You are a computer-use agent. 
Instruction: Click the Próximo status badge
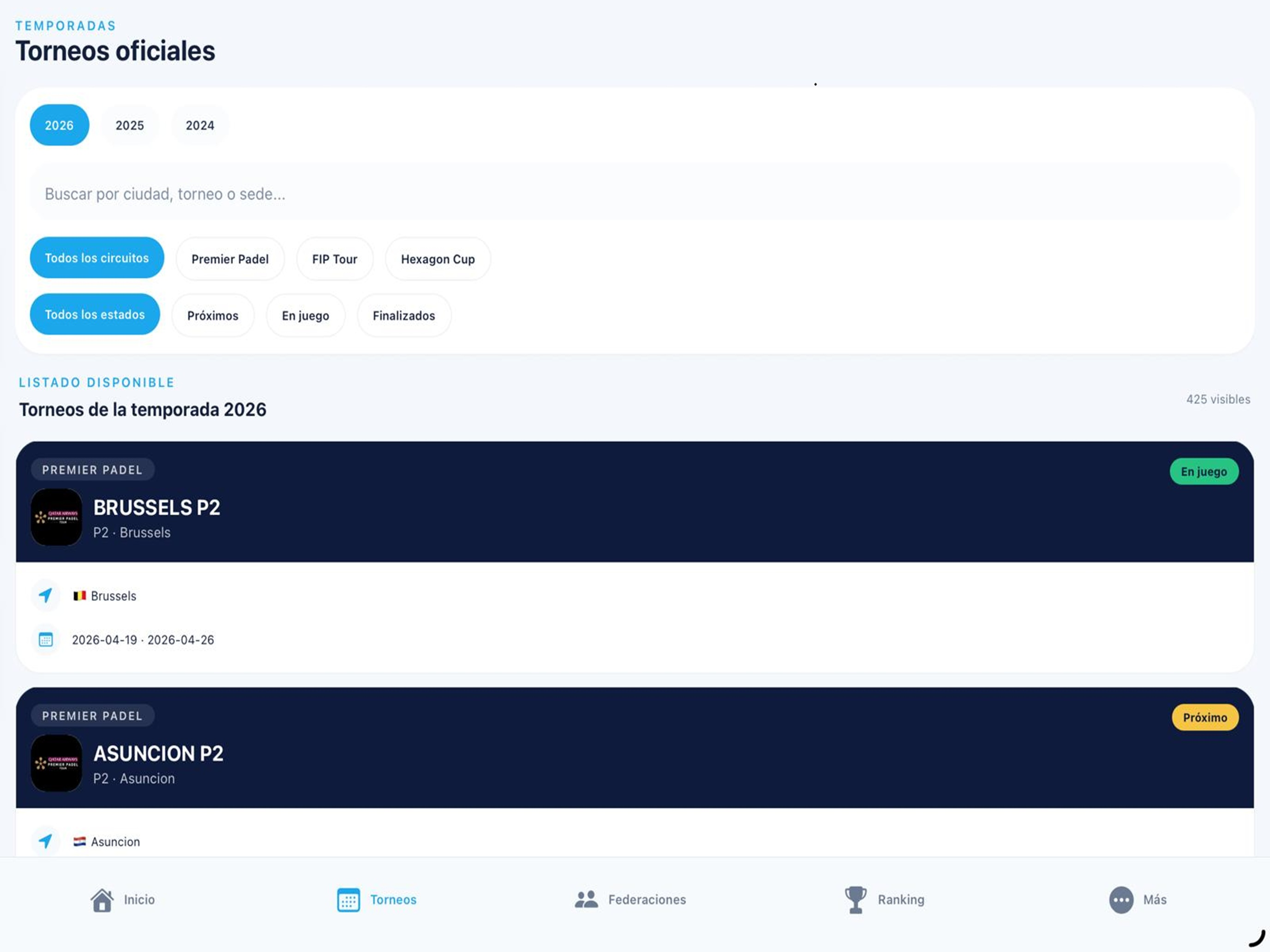[x=1205, y=717]
